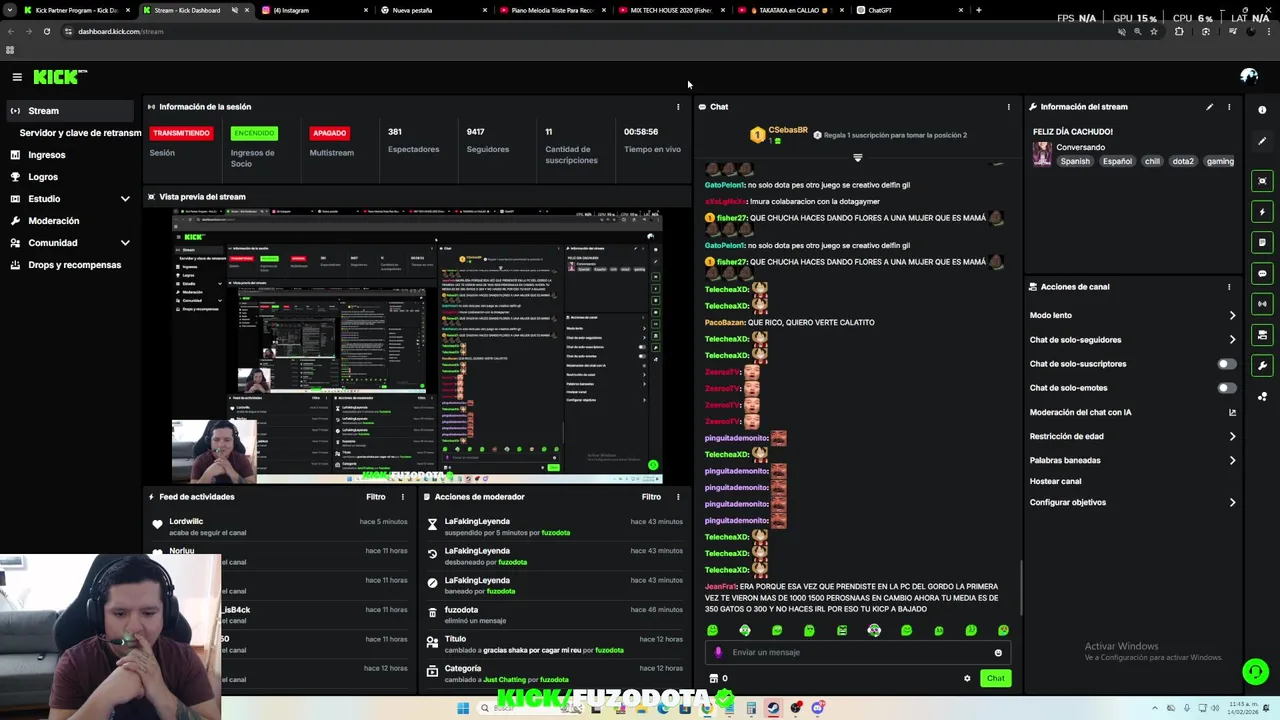Open Feed de actividades three-dot menu
The width and height of the screenshot is (1280, 720).
tap(403, 497)
